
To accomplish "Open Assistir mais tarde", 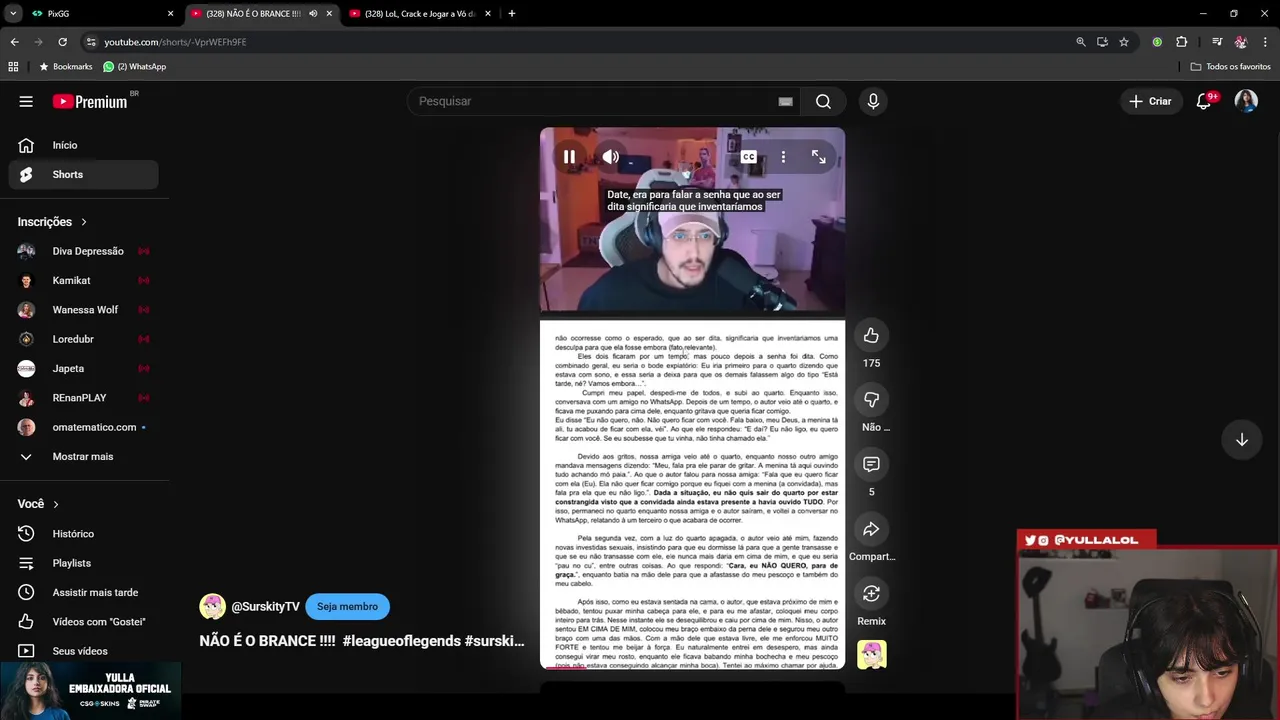I will pos(84,592).
